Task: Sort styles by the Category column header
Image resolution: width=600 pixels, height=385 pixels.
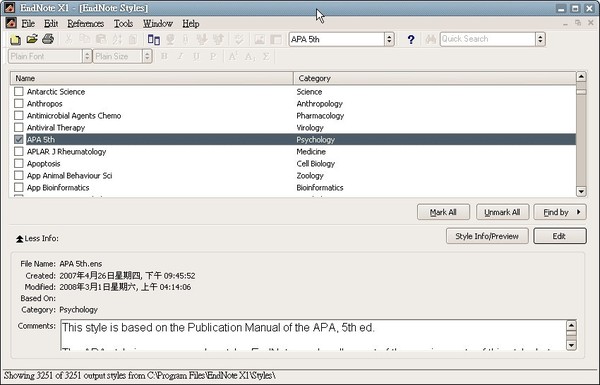Action: (x=435, y=78)
